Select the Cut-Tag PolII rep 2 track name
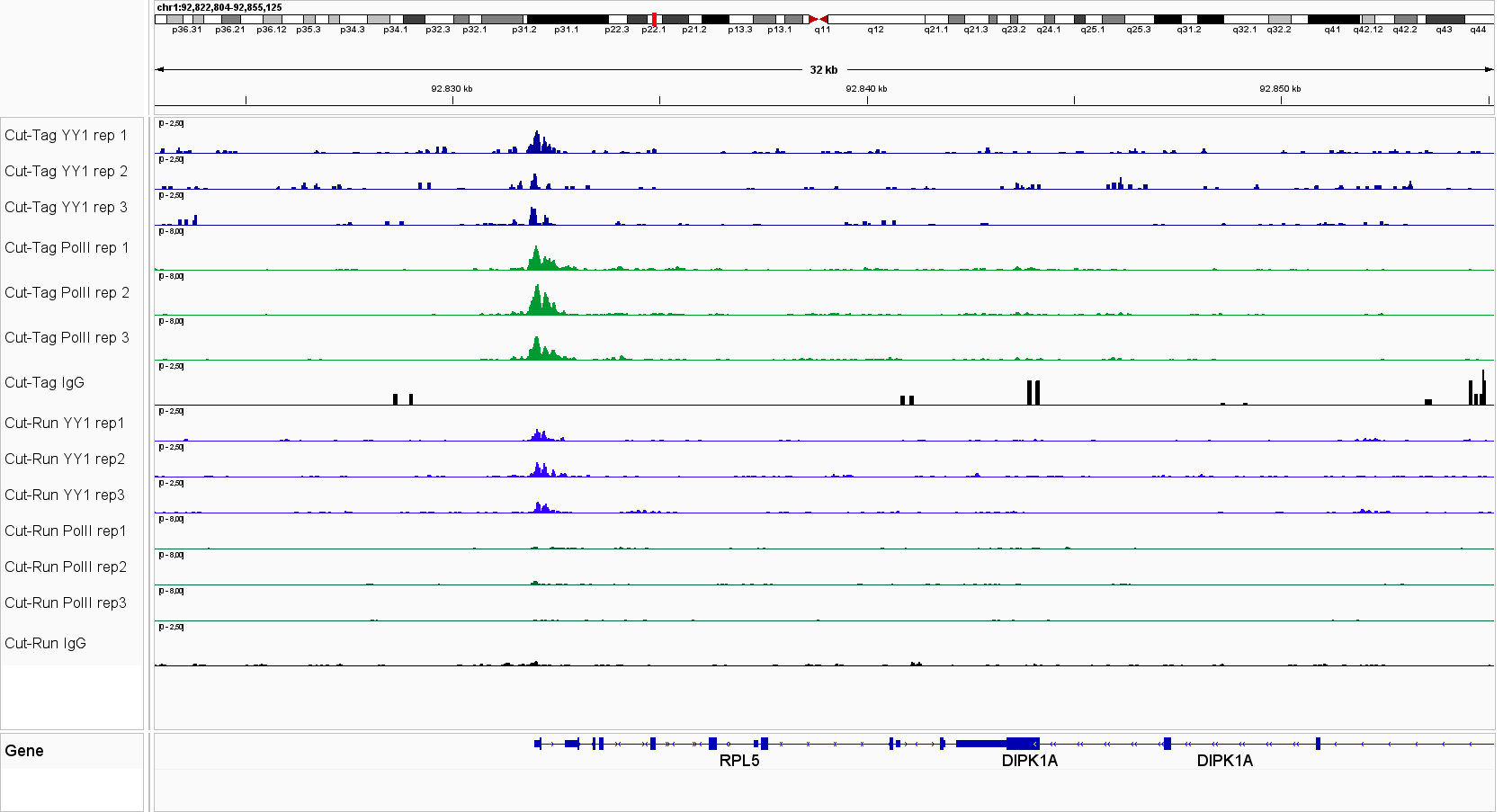 pyautogui.click(x=67, y=293)
